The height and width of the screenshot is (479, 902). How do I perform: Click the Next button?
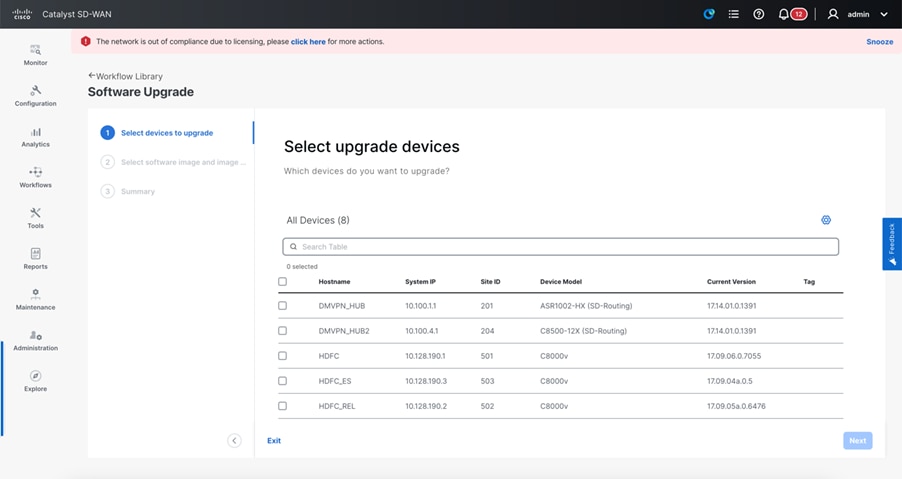tap(858, 440)
